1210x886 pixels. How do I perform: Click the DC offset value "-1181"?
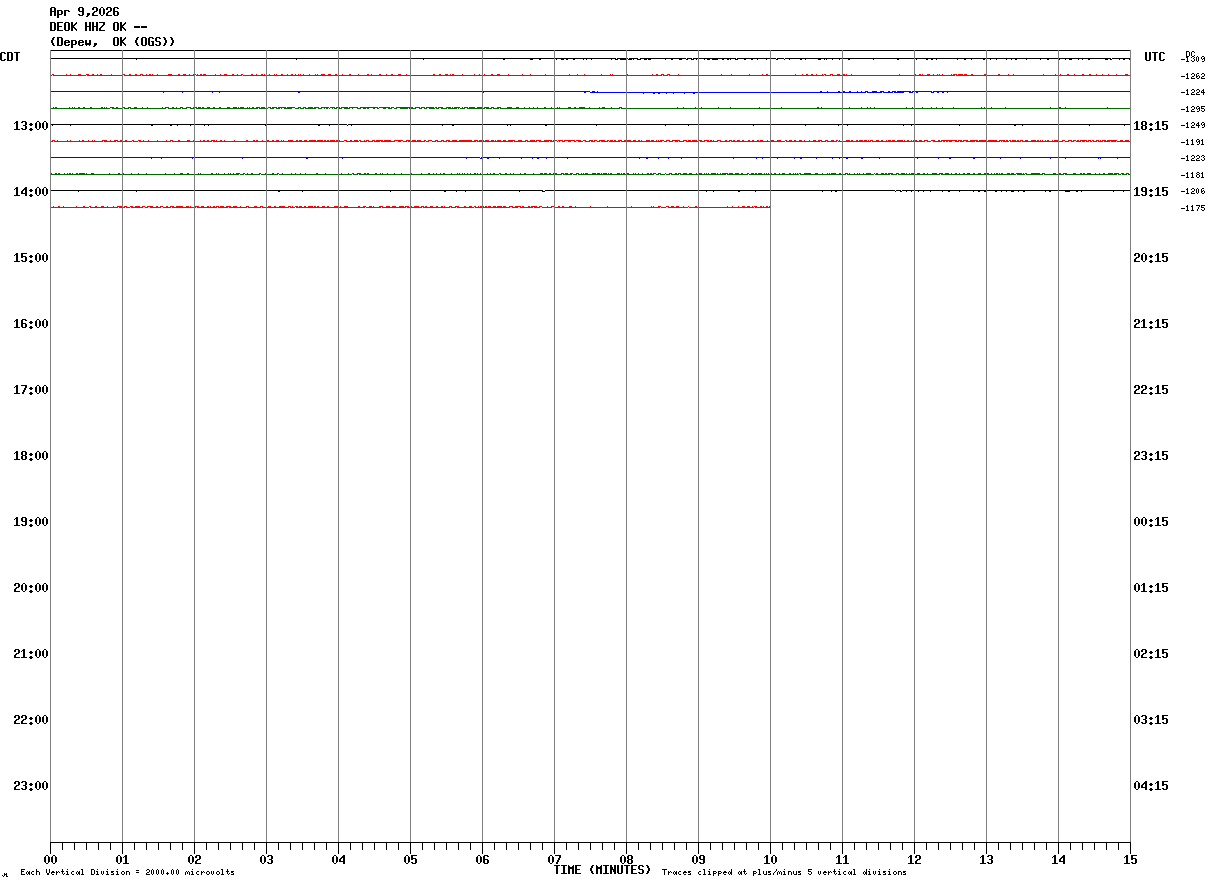[1193, 175]
